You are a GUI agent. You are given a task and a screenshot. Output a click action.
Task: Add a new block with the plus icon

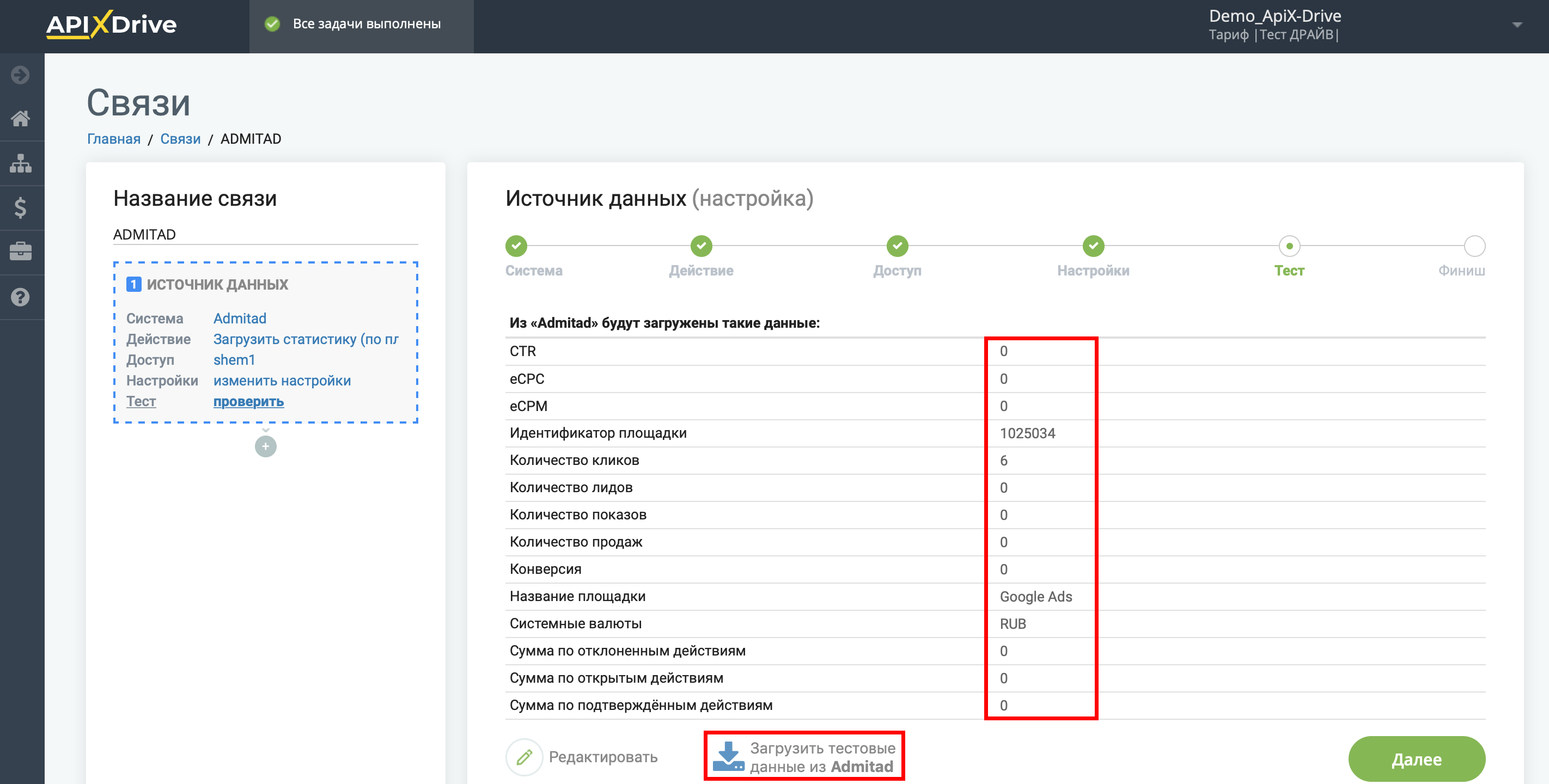pyautogui.click(x=266, y=446)
